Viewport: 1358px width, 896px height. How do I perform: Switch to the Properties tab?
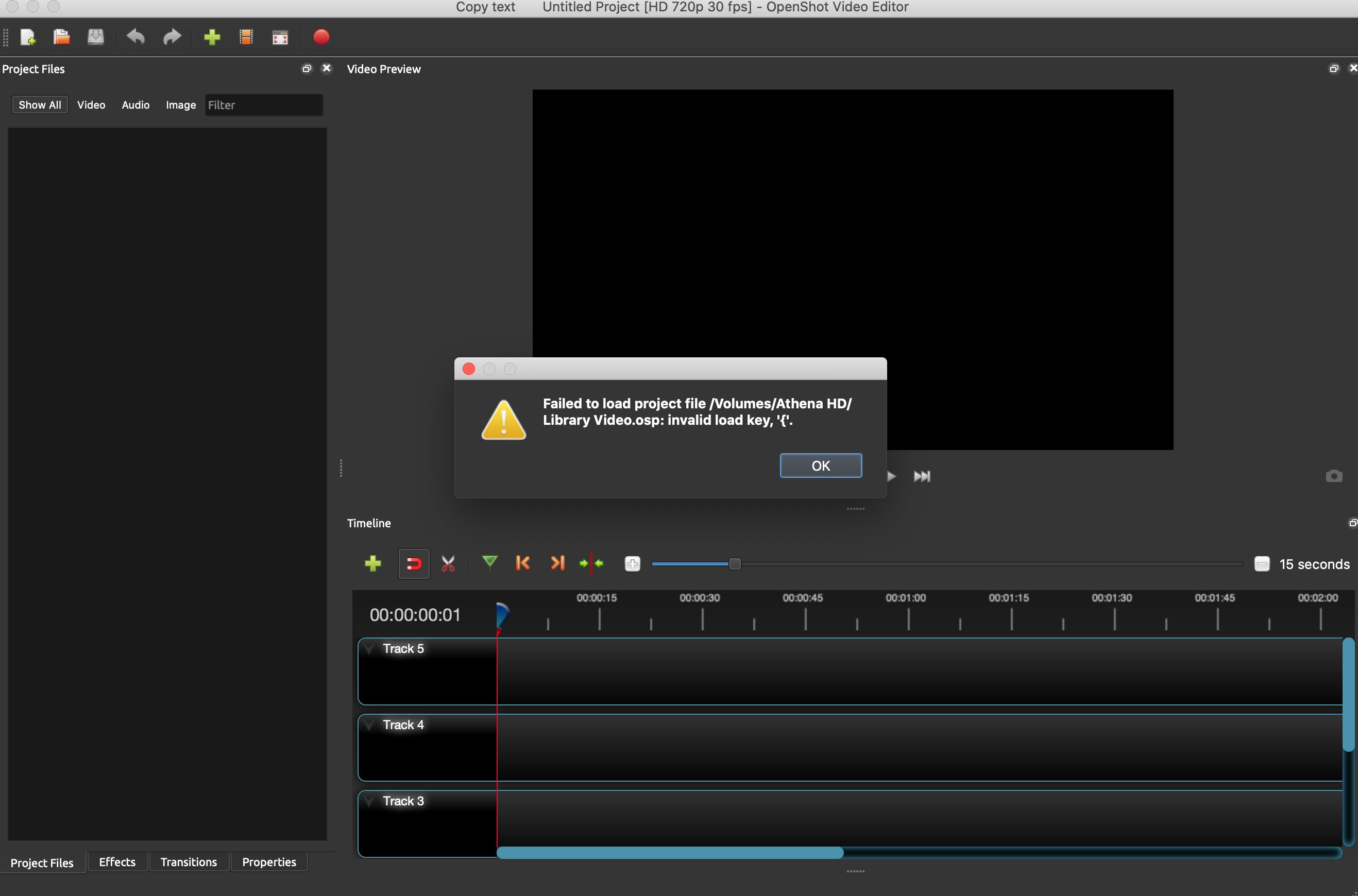(x=269, y=861)
